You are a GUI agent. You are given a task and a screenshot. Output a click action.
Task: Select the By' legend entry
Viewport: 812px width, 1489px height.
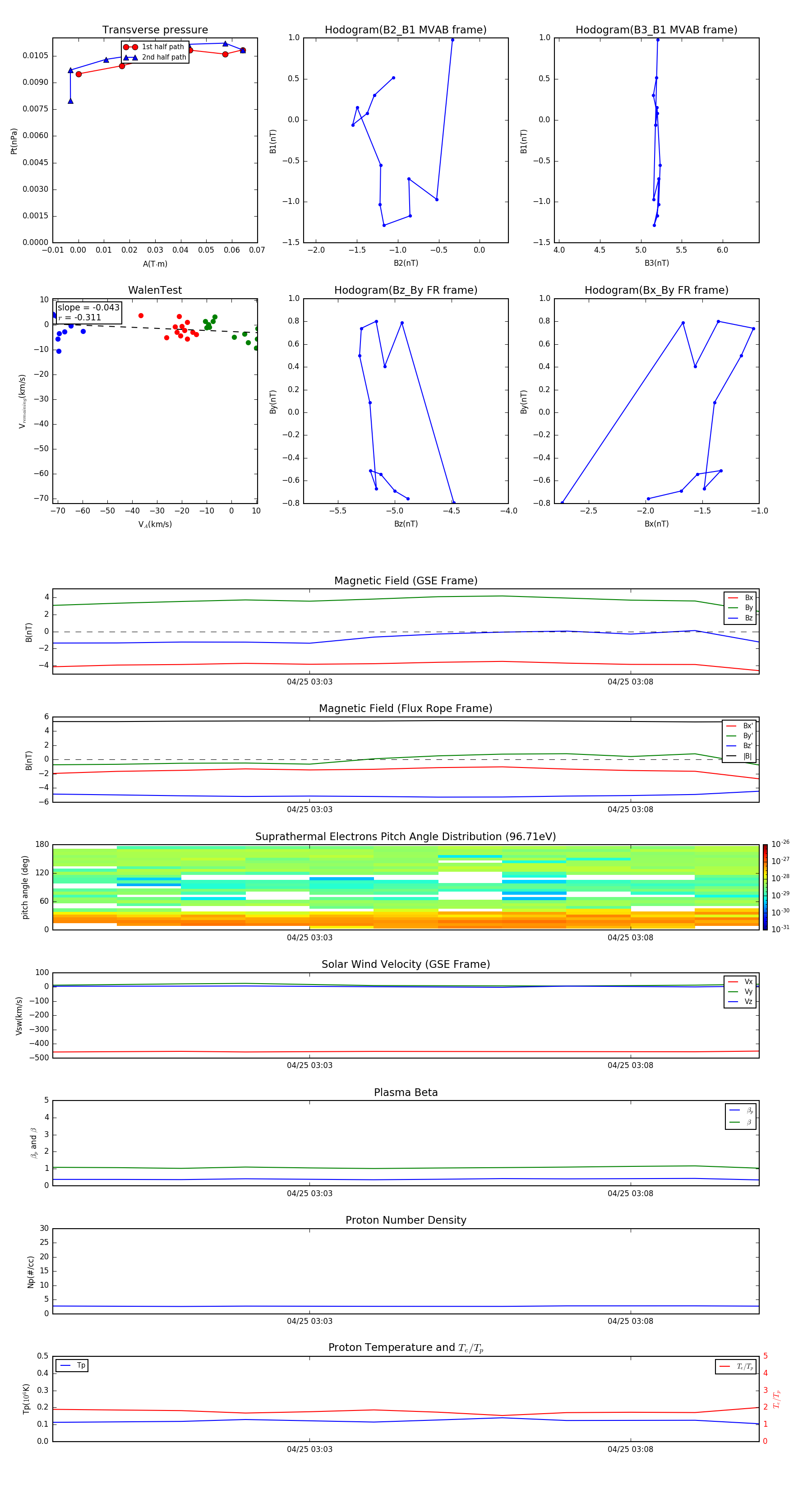739,736
